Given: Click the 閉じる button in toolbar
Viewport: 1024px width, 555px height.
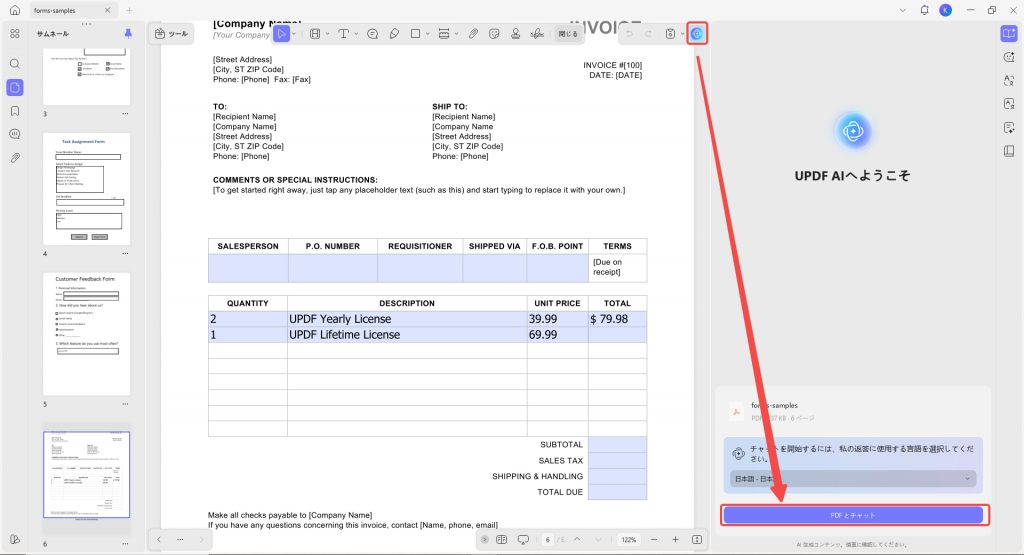Looking at the screenshot, I should [x=568, y=34].
